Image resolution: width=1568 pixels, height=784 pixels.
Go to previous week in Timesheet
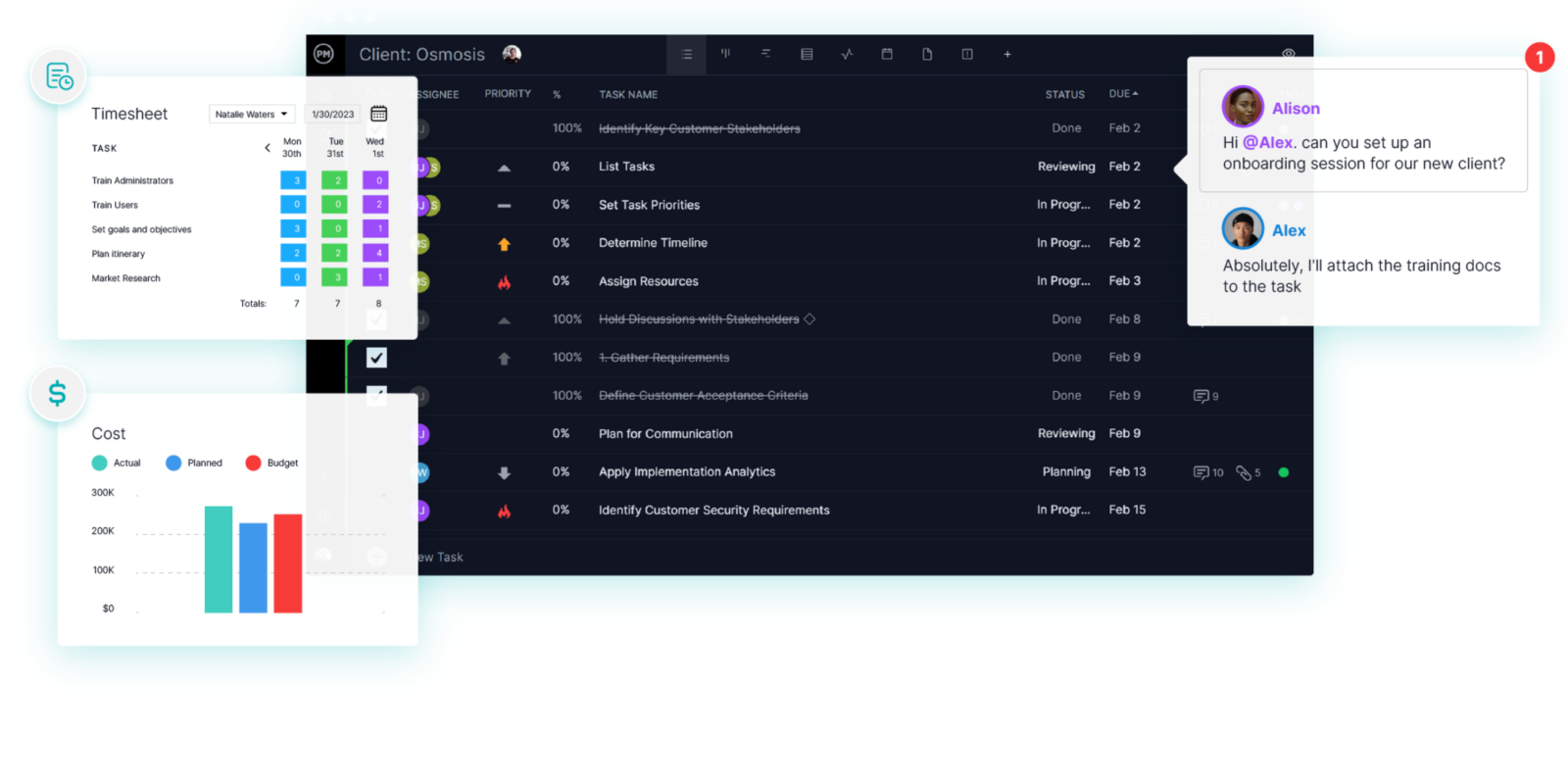coord(267,148)
